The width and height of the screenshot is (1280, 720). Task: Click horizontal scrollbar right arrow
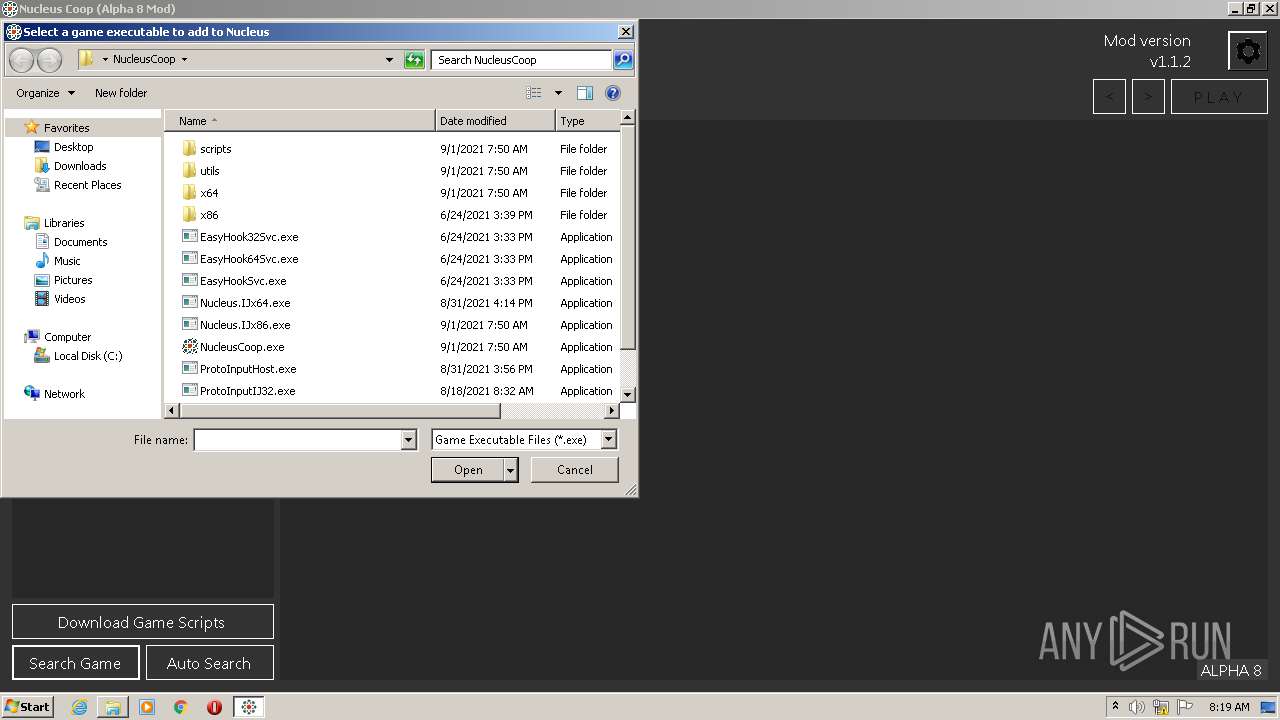612,411
